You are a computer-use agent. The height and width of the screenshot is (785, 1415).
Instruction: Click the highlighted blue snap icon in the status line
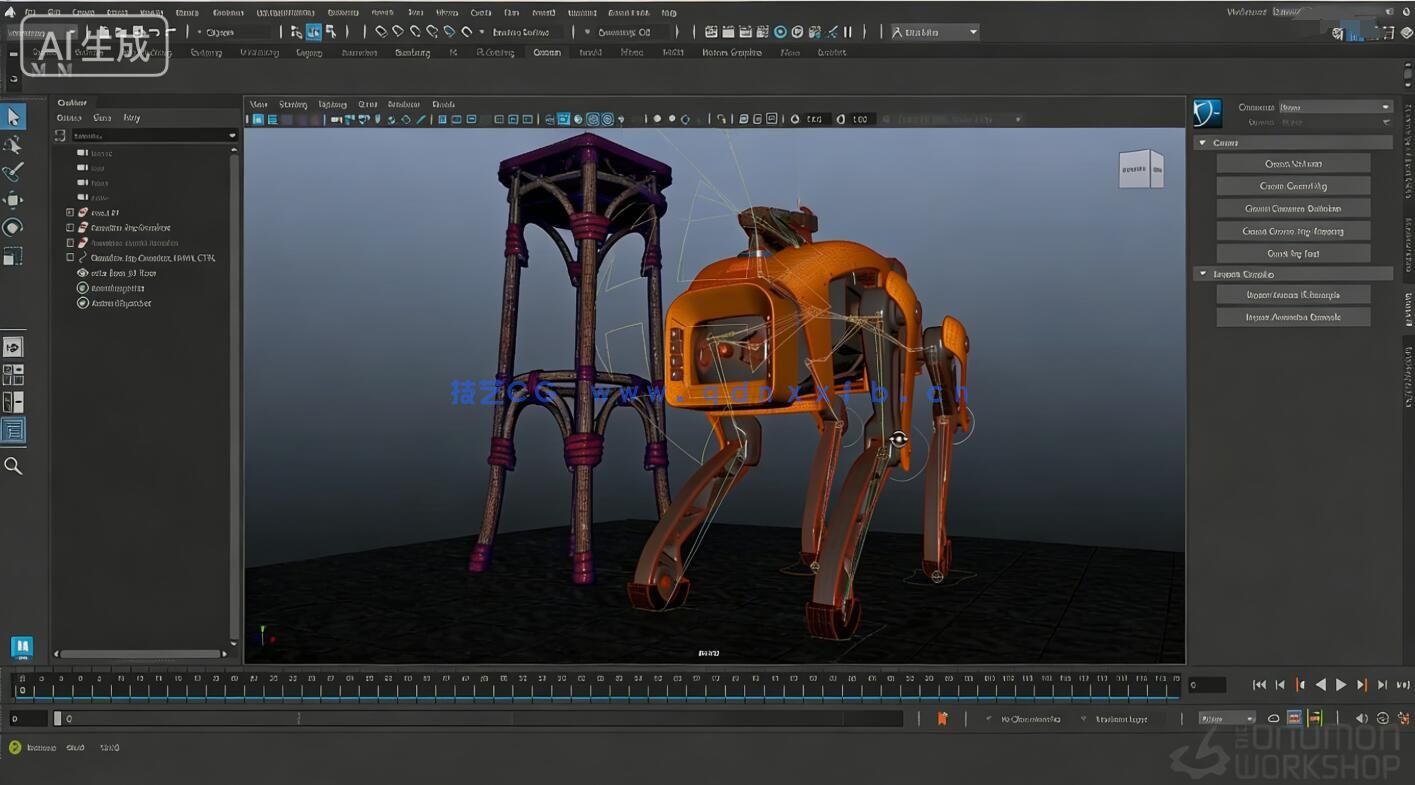313,31
